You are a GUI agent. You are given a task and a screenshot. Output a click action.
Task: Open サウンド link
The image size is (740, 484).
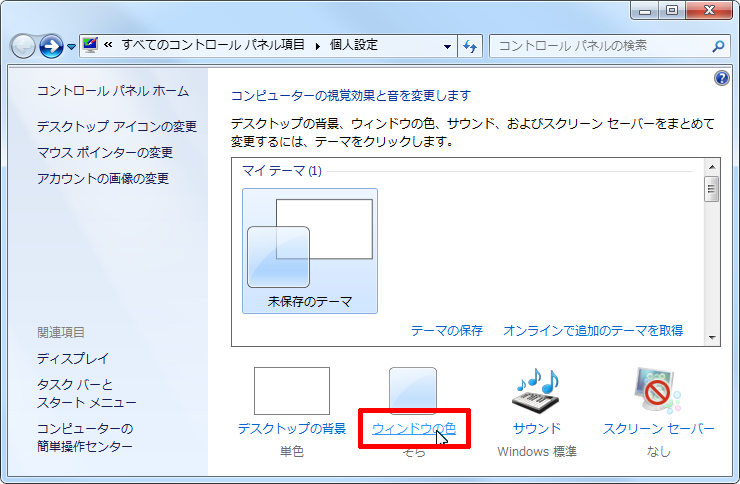tap(537, 428)
